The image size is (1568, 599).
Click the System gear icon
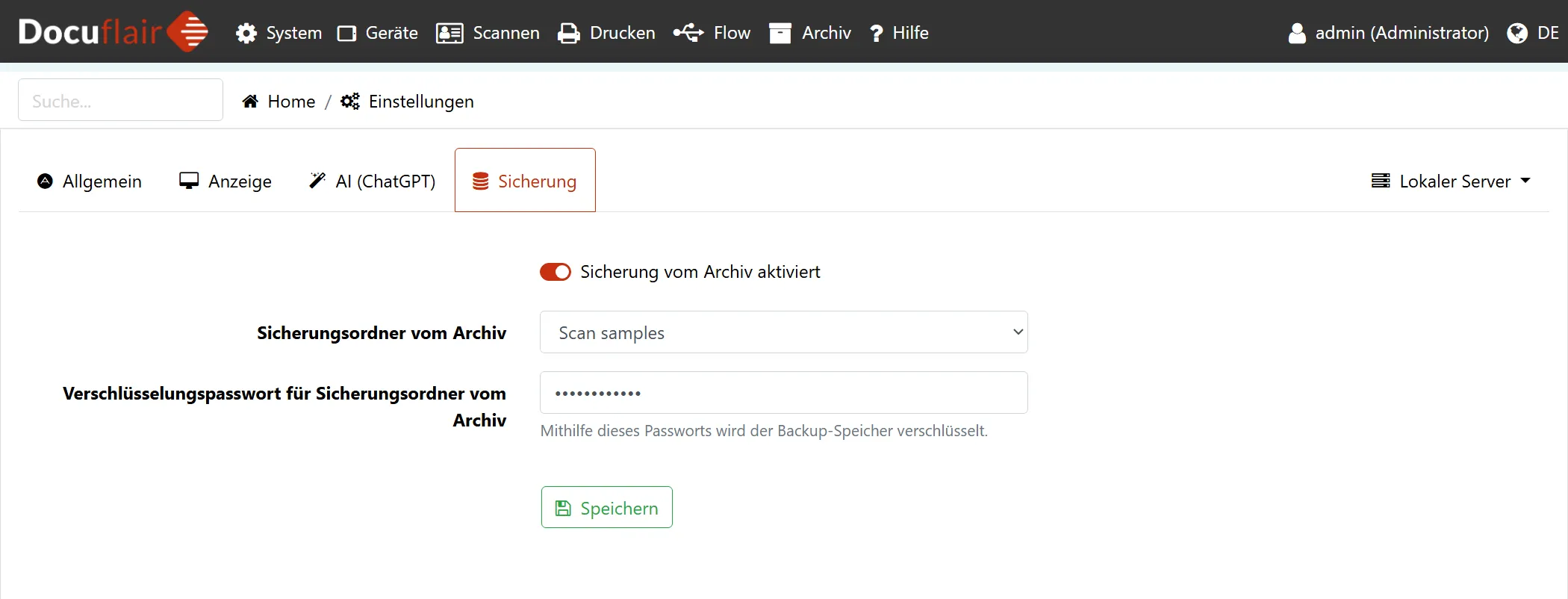coord(246,34)
